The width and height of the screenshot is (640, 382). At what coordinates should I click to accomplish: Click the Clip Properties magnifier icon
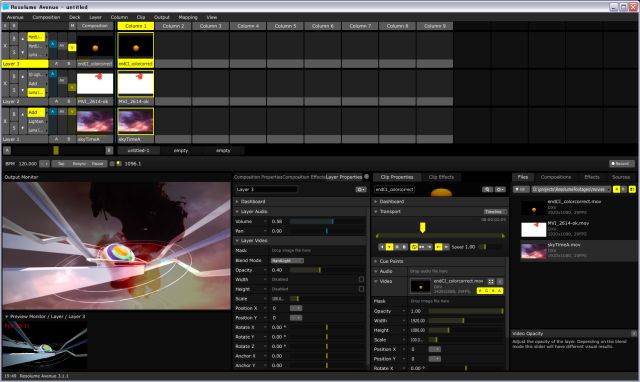coord(487,189)
